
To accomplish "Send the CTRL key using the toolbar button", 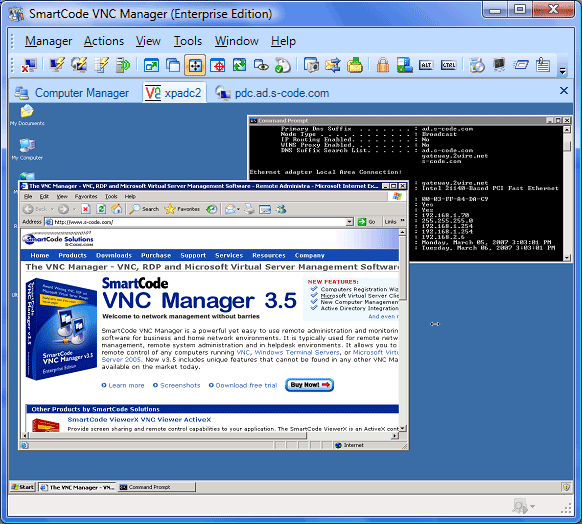I will pyautogui.click(x=448, y=65).
